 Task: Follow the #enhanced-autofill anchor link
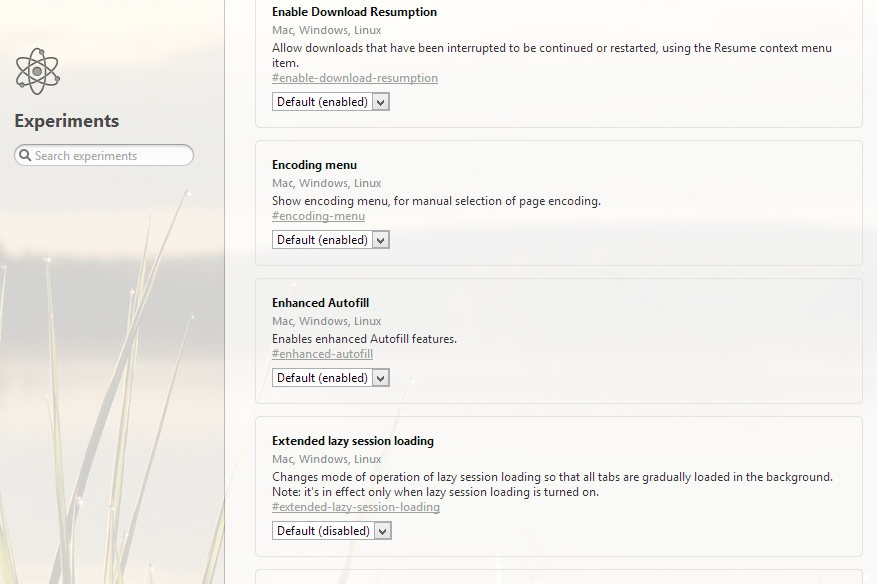tap(322, 354)
